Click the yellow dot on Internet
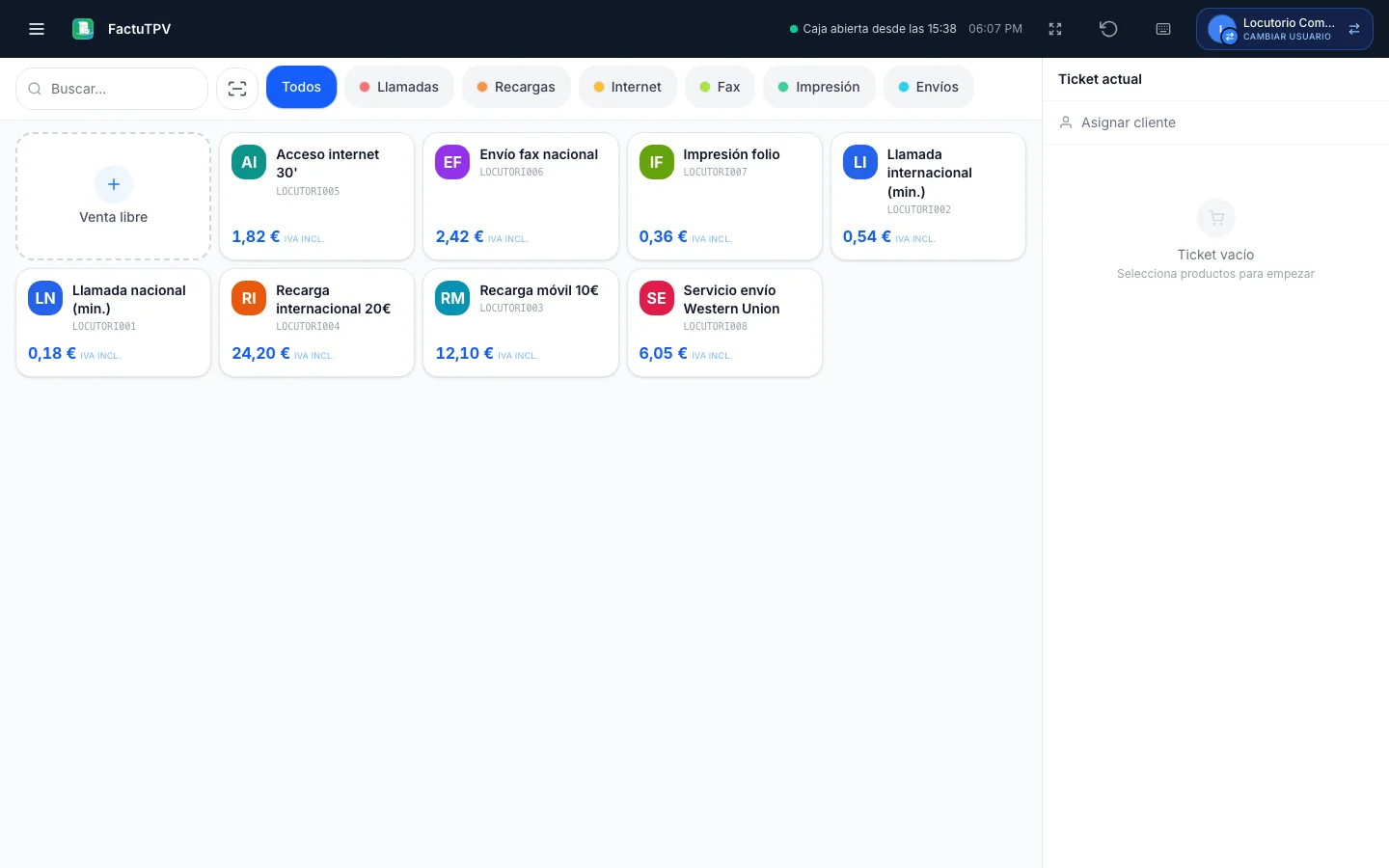This screenshot has height=868, width=1389. pyautogui.click(x=599, y=87)
